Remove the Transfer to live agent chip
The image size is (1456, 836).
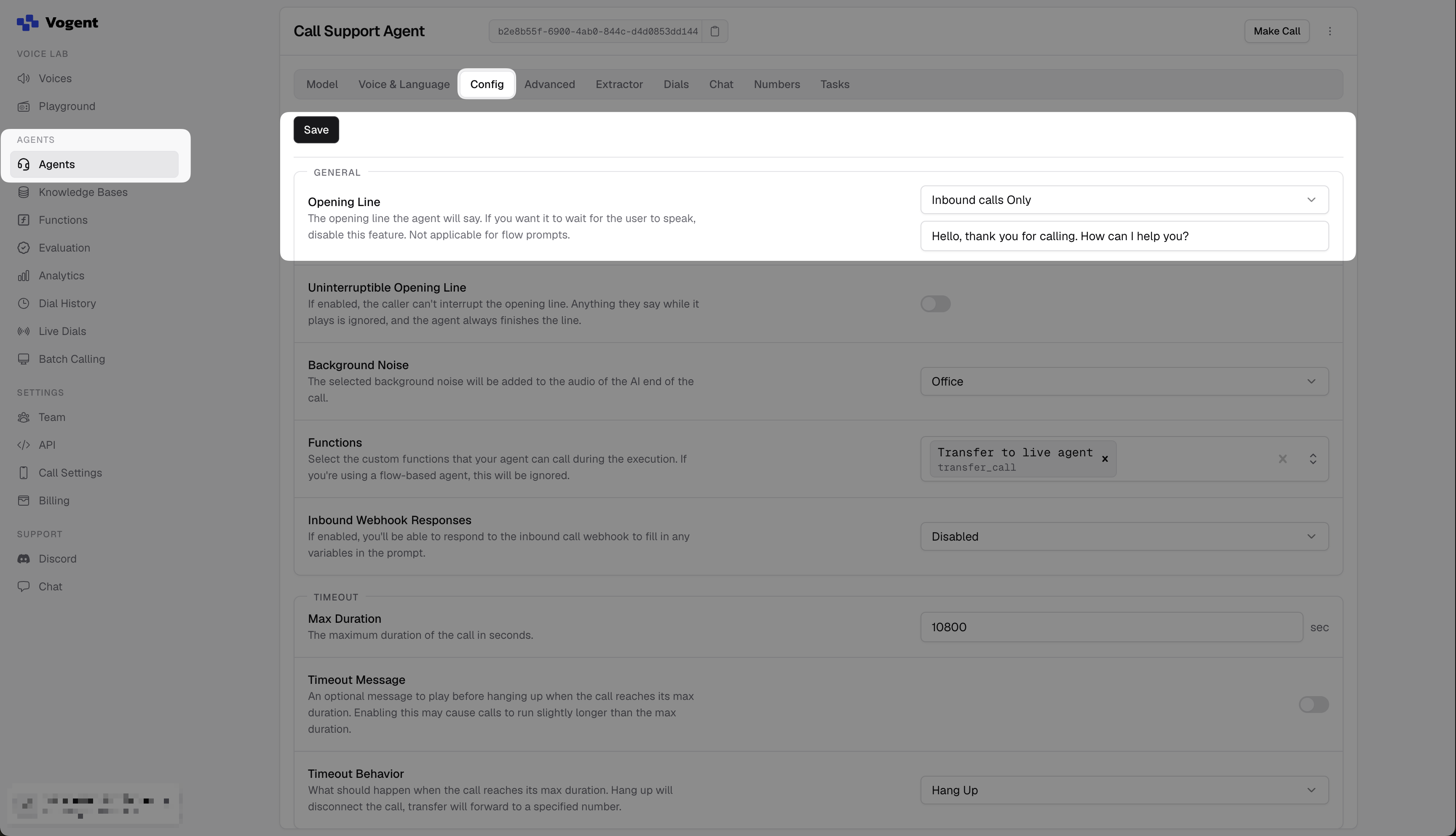pos(1105,459)
